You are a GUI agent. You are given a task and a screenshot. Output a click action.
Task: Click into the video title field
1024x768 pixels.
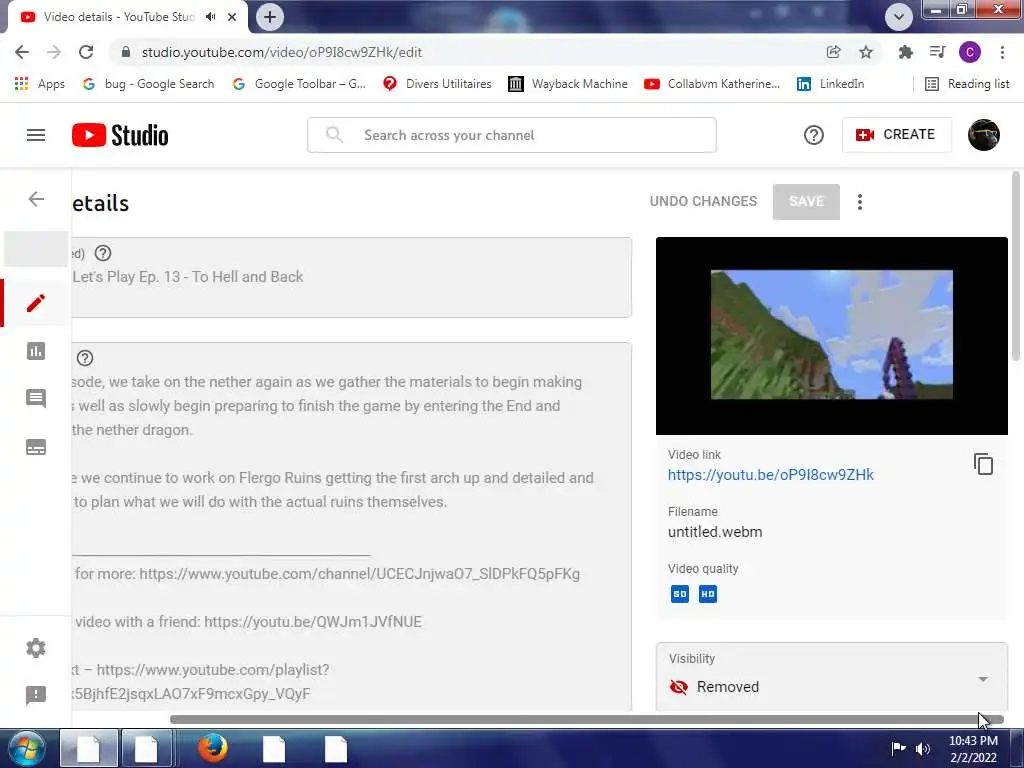(351, 278)
